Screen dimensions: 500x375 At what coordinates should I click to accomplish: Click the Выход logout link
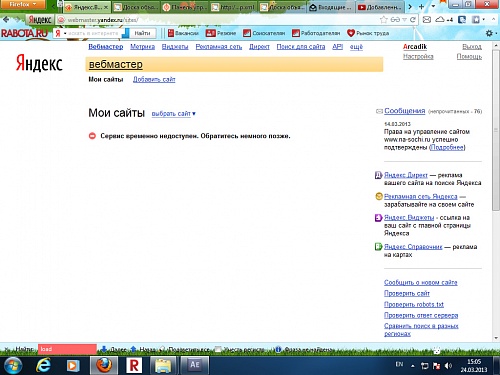coord(472,47)
